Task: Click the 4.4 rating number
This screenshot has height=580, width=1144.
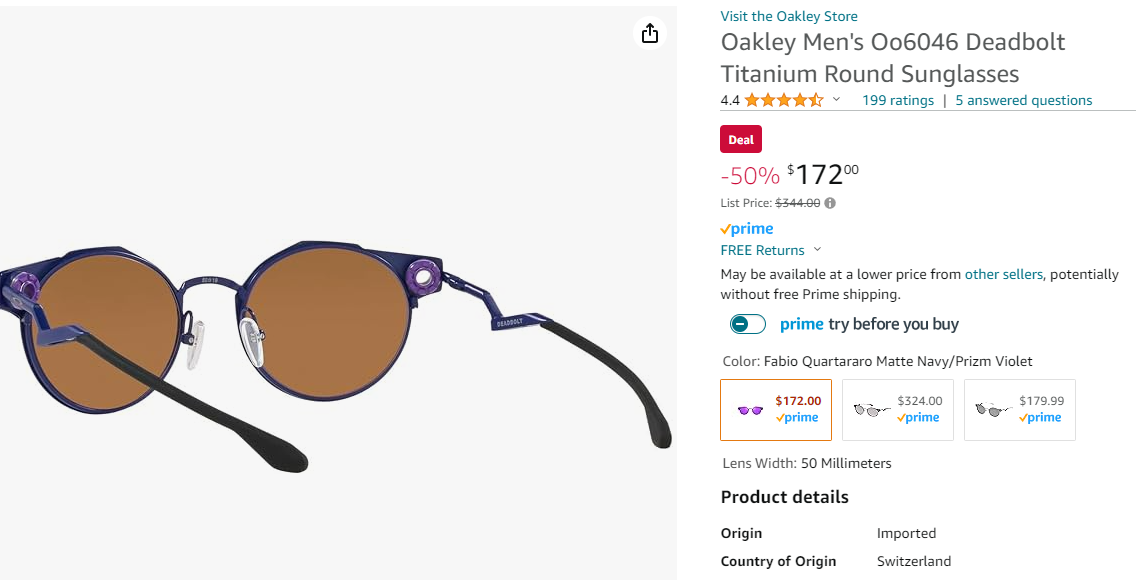Action: point(730,100)
